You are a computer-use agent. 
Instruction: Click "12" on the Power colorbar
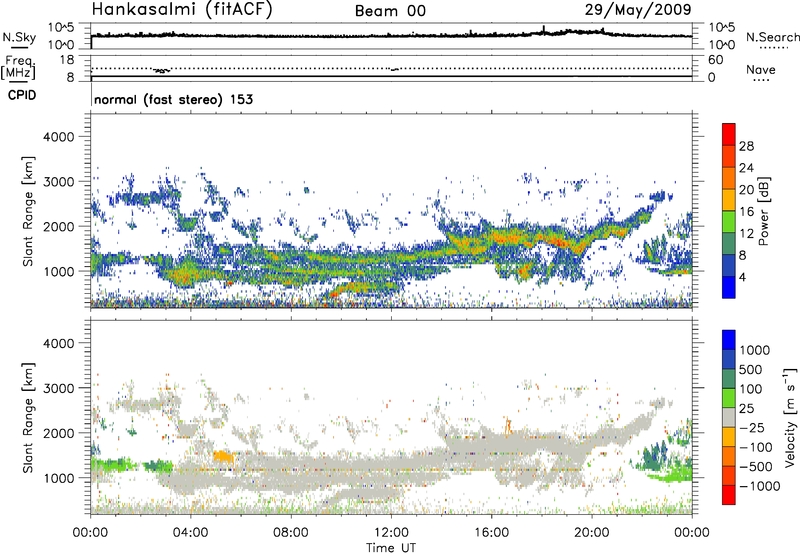pos(746,234)
